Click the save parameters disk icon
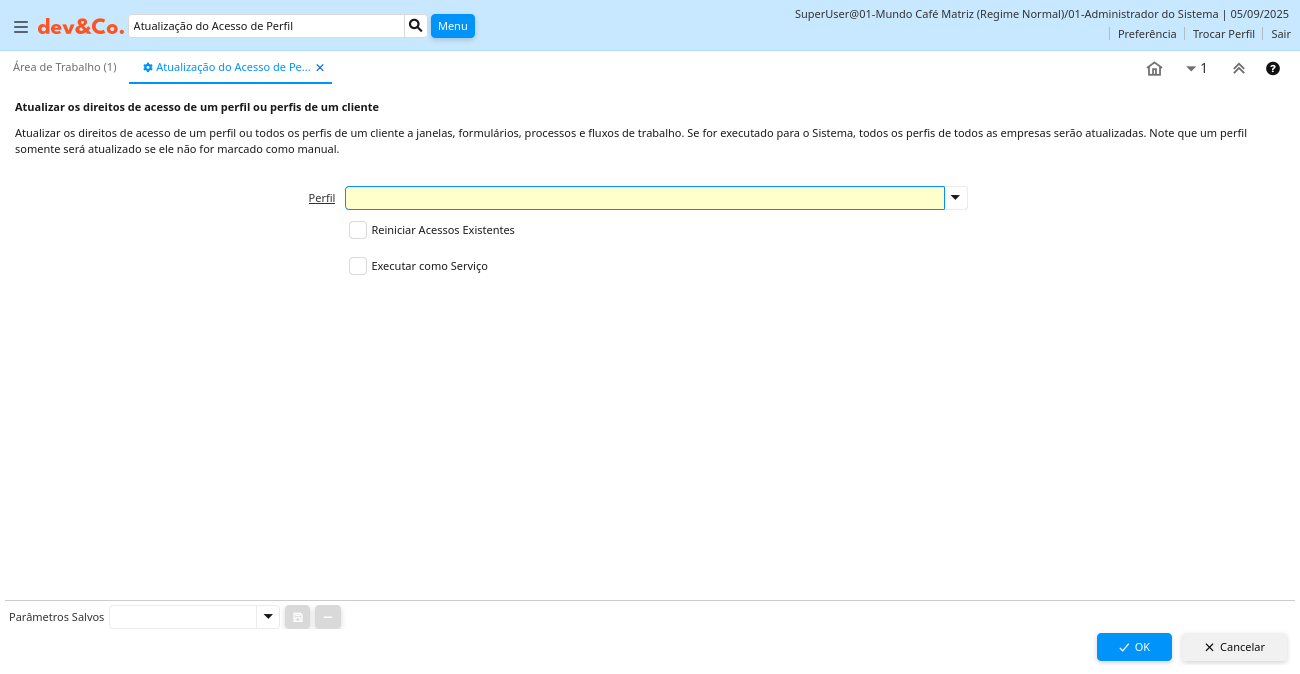The width and height of the screenshot is (1300, 674). (298, 617)
